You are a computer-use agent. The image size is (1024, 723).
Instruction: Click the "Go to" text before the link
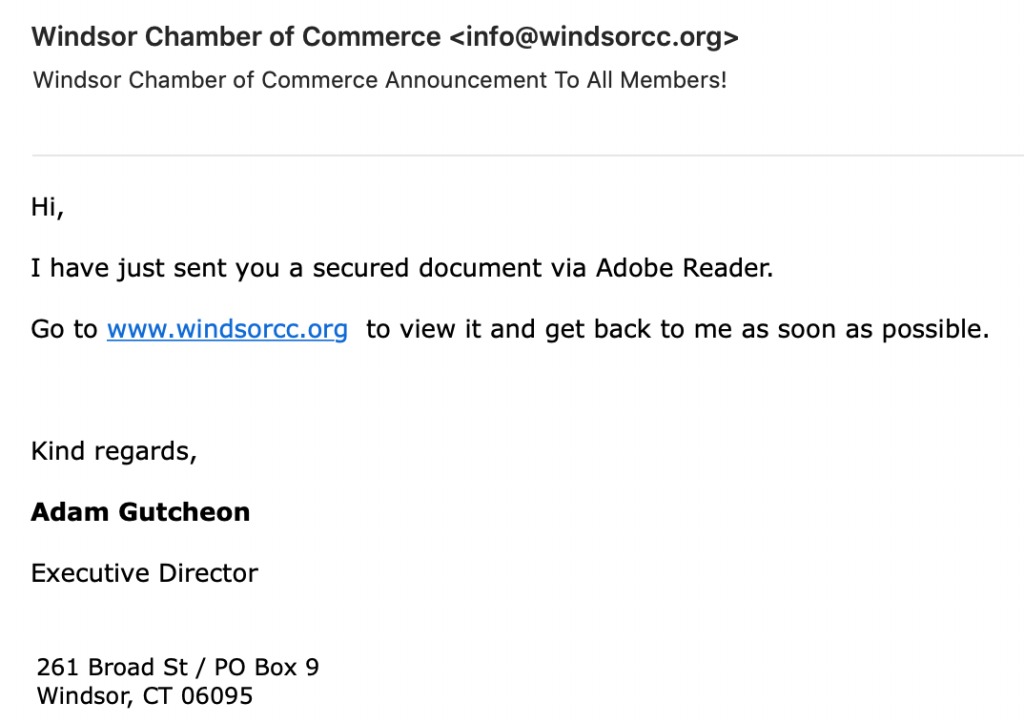[64, 329]
